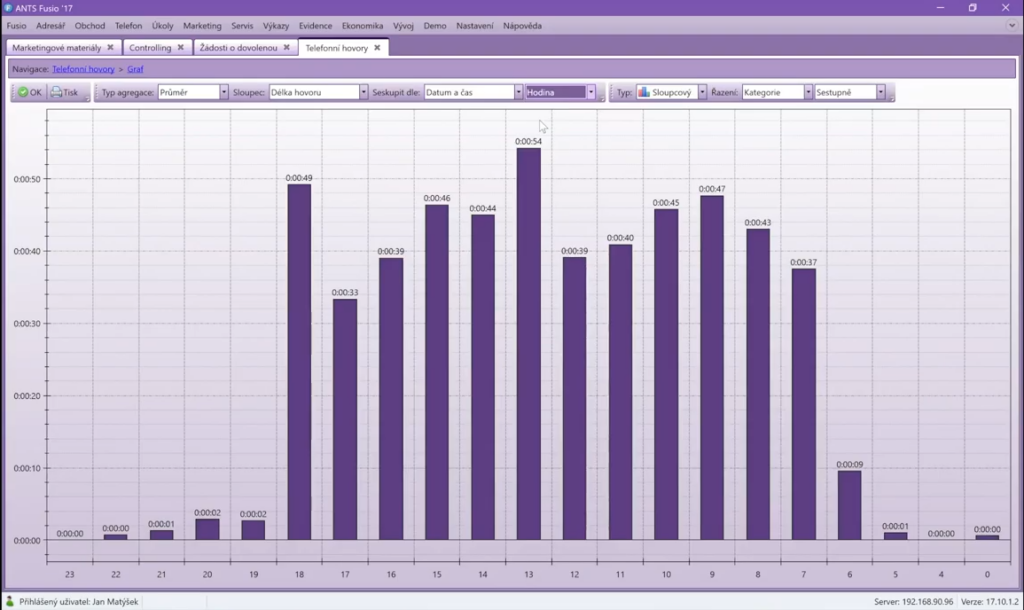Close the Žádosti o dovolenou tab
Image resolution: width=1024 pixels, height=610 pixels.
tap(287, 47)
